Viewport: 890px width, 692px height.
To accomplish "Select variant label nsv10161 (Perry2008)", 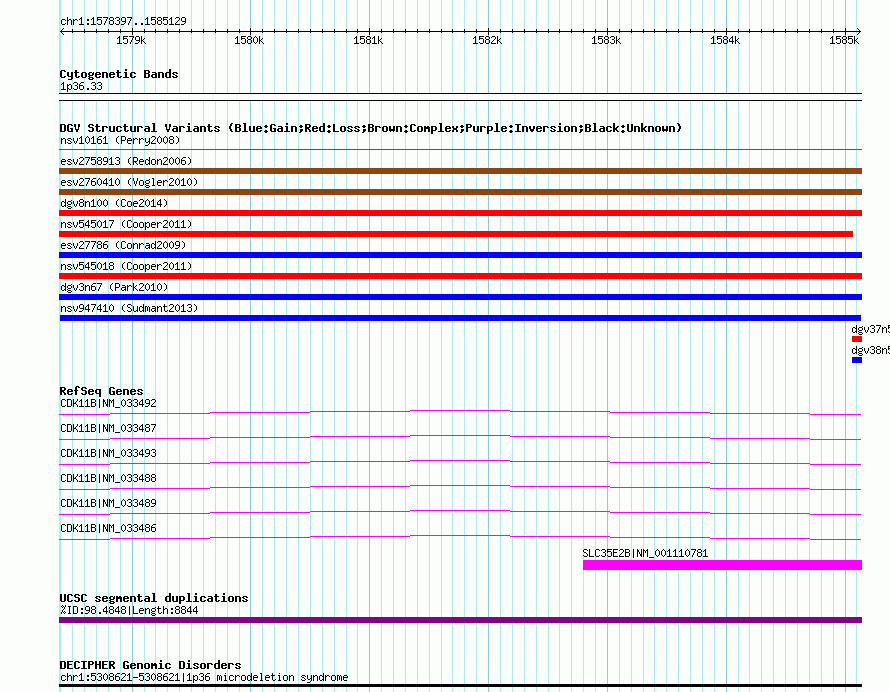I will 120,140.
